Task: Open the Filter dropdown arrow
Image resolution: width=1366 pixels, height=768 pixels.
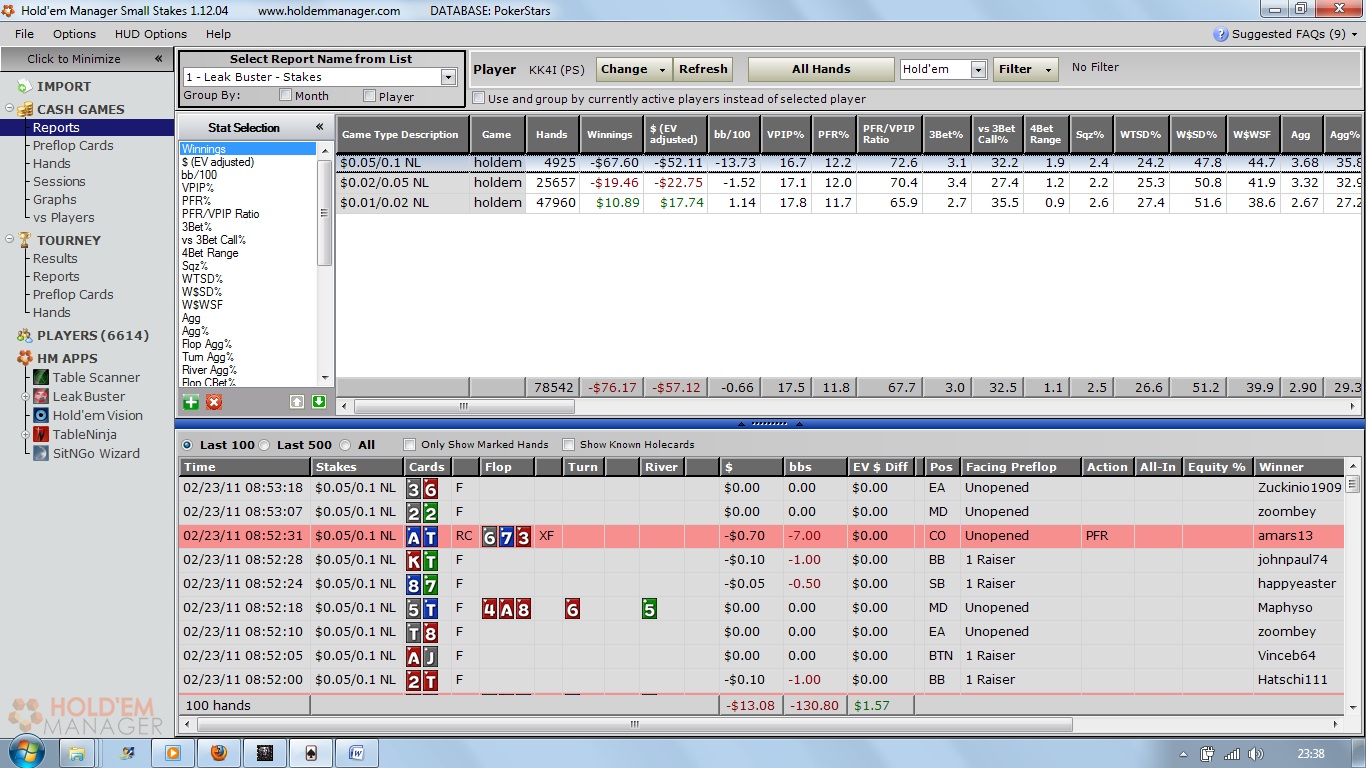Action: [1048, 70]
